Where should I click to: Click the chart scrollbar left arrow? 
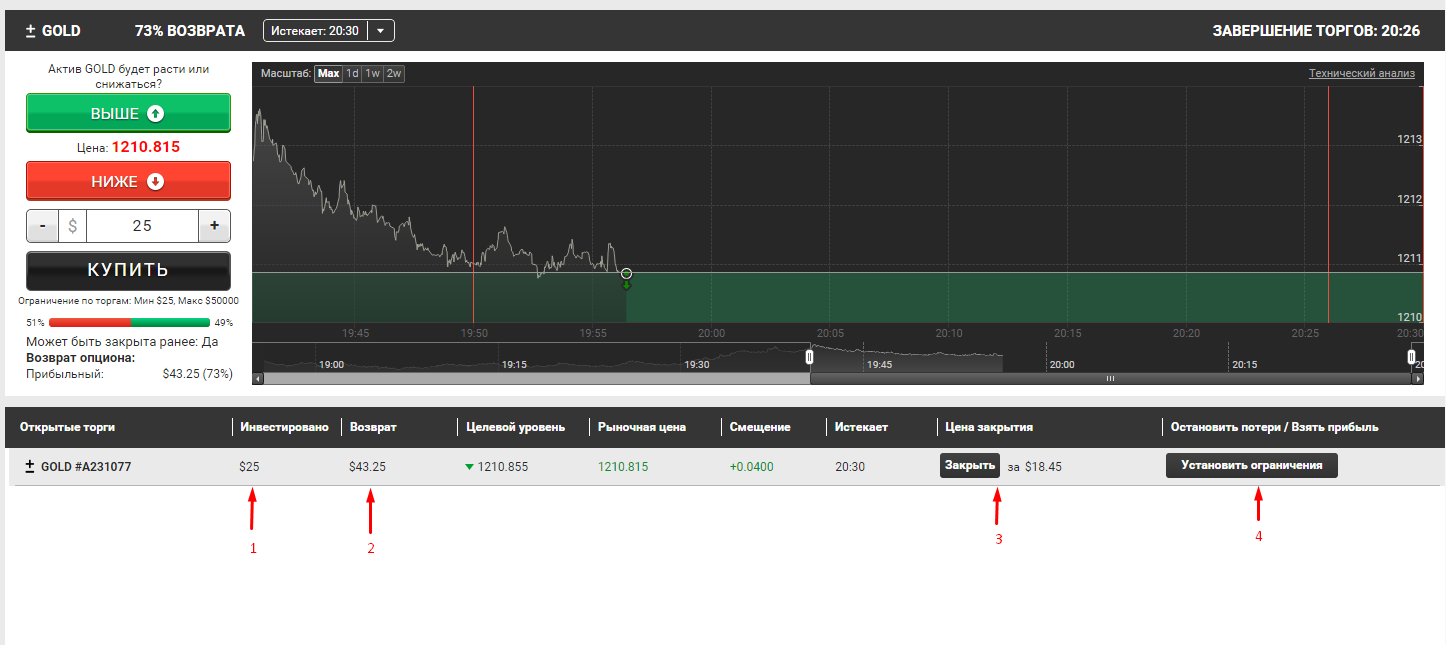pyautogui.click(x=258, y=379)
